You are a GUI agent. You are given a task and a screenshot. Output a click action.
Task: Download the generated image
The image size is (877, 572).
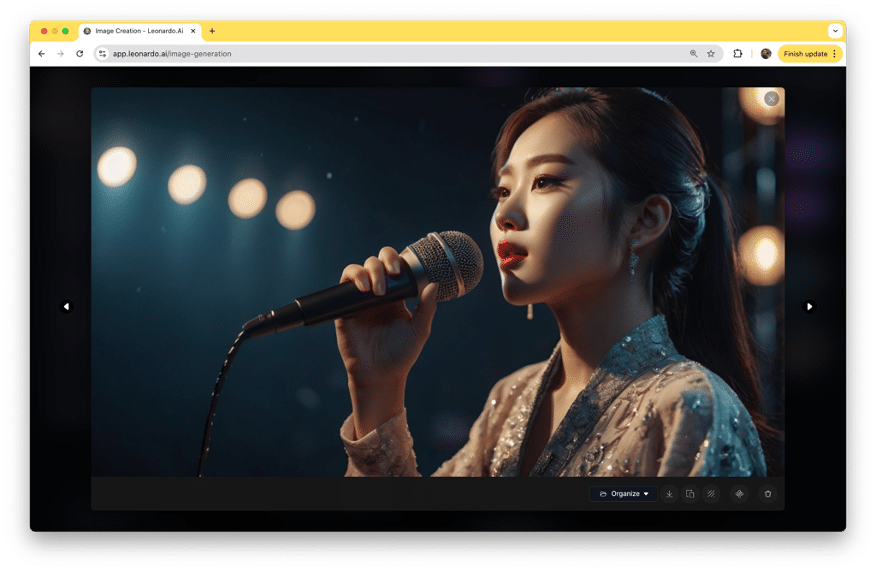point(669,494)
